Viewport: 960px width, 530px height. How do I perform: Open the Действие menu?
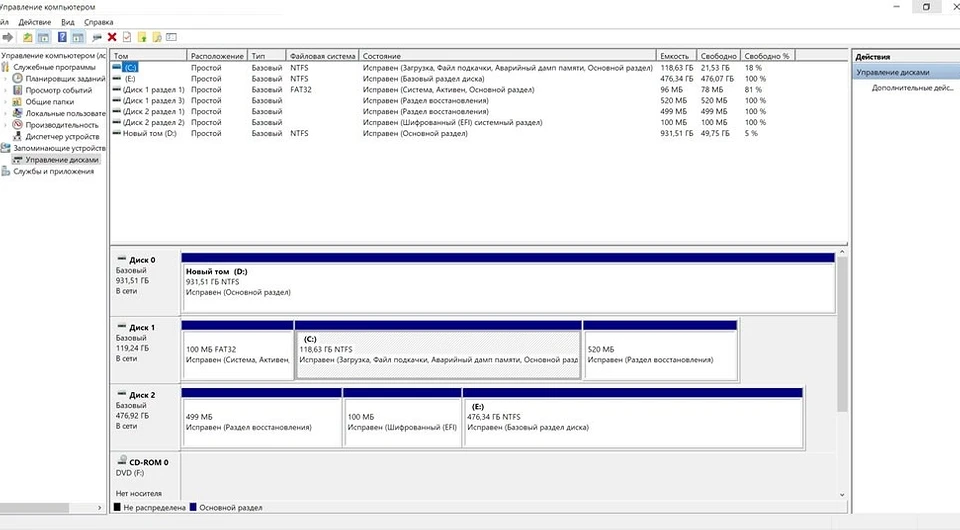tap(35, 21)
